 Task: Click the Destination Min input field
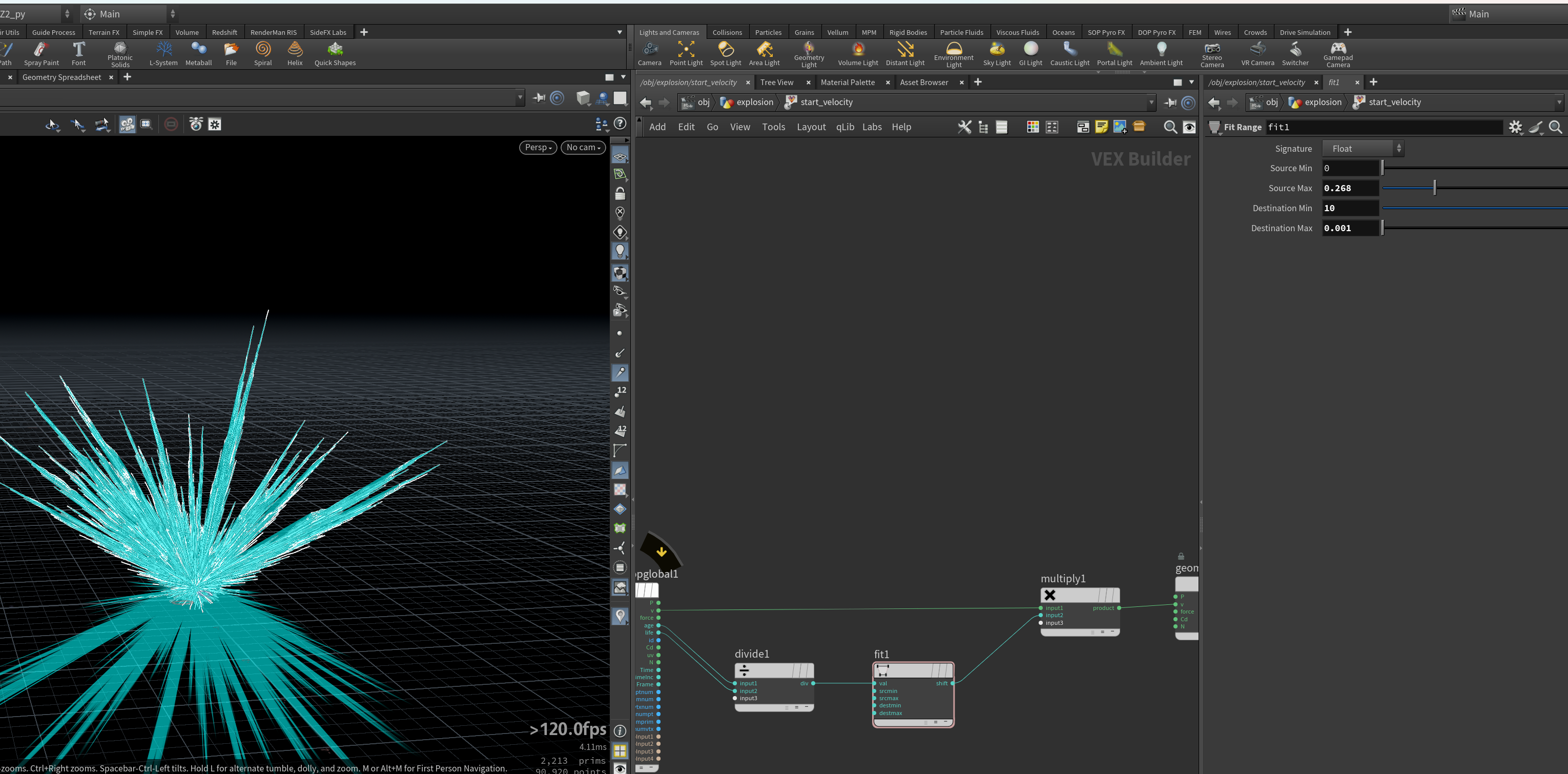click(1350, 208)
